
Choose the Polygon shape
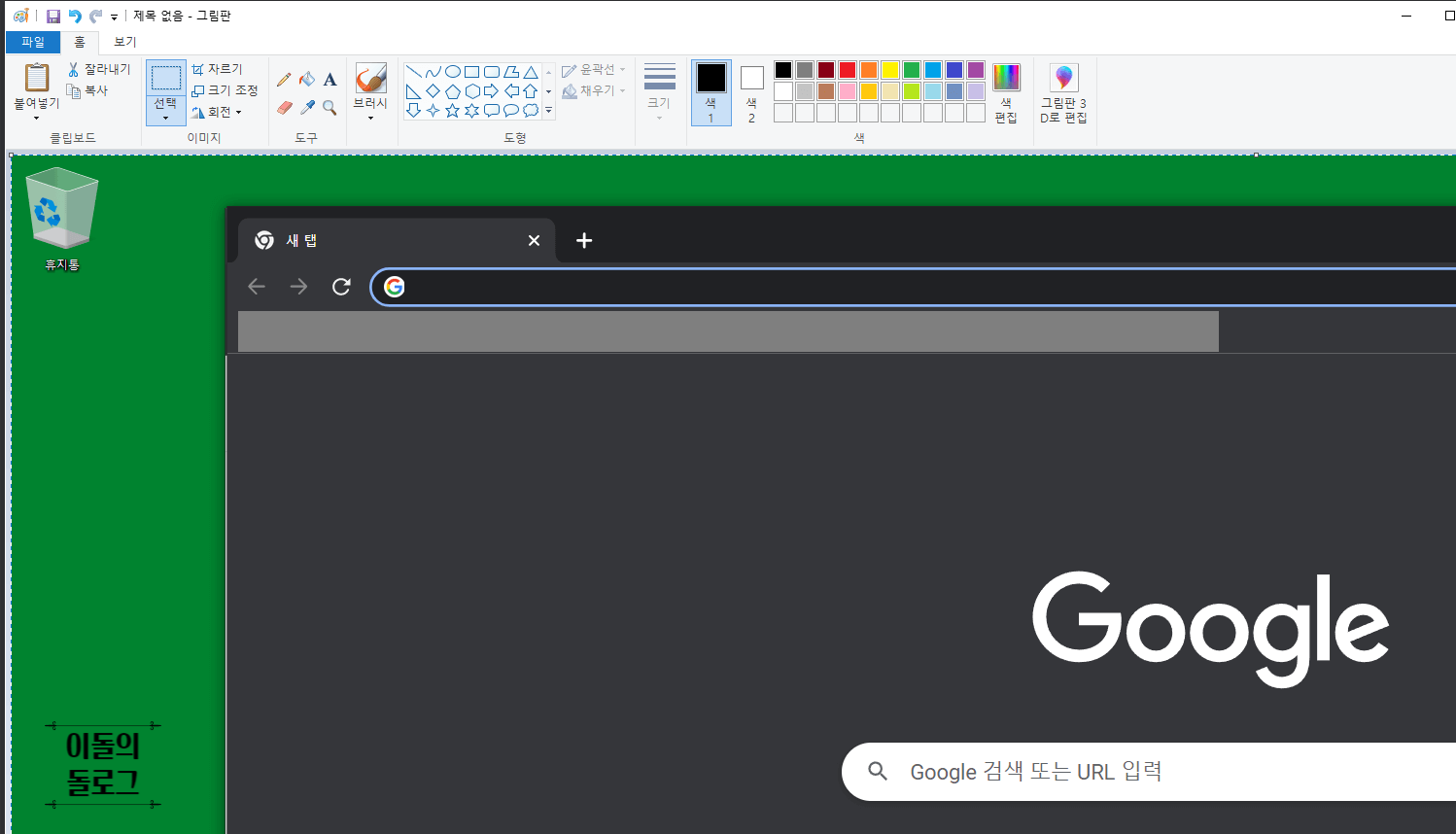511,72
